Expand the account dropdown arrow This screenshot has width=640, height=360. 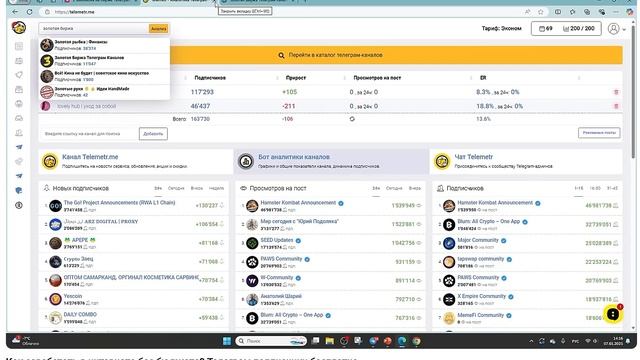coord(624,29)
